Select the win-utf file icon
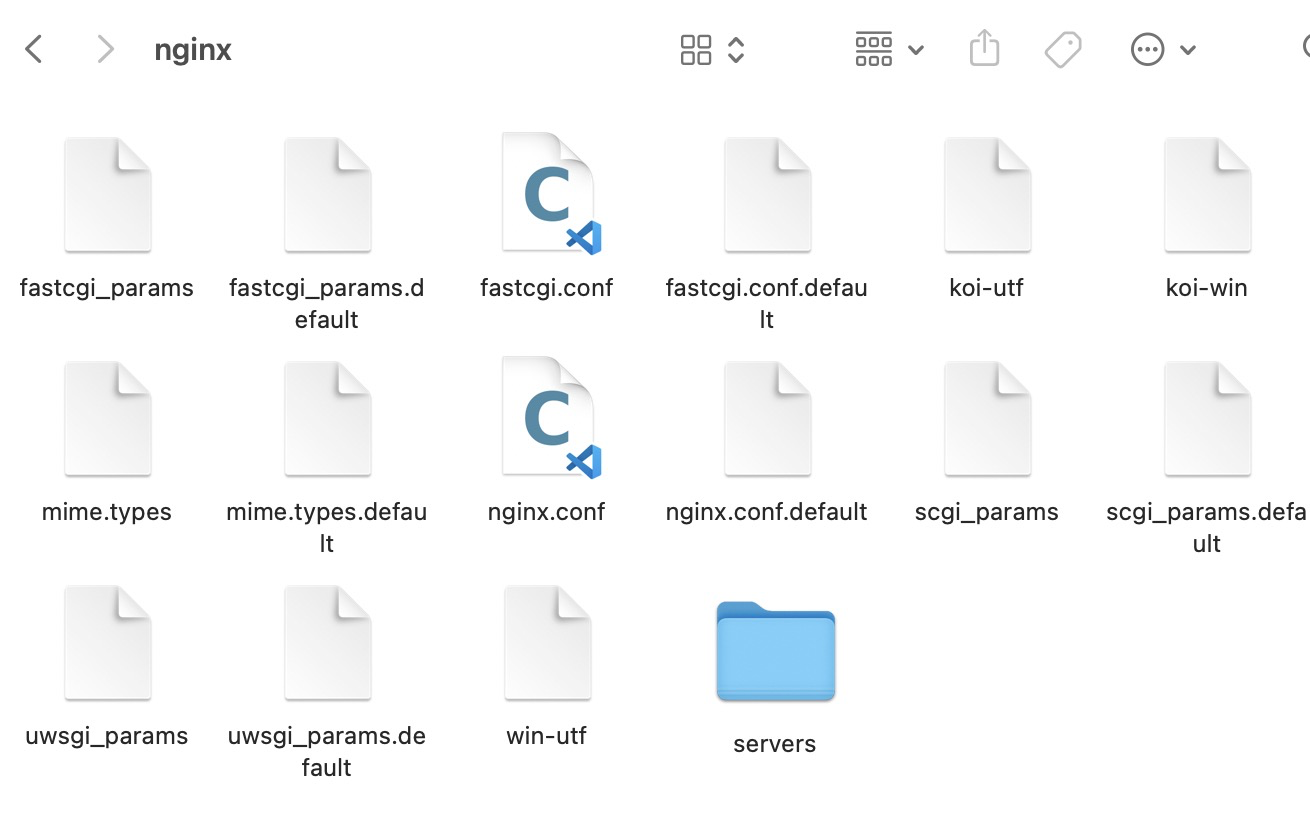This screenshot has width=1310, height=822. pyautogui.click(x=547, y=643)
